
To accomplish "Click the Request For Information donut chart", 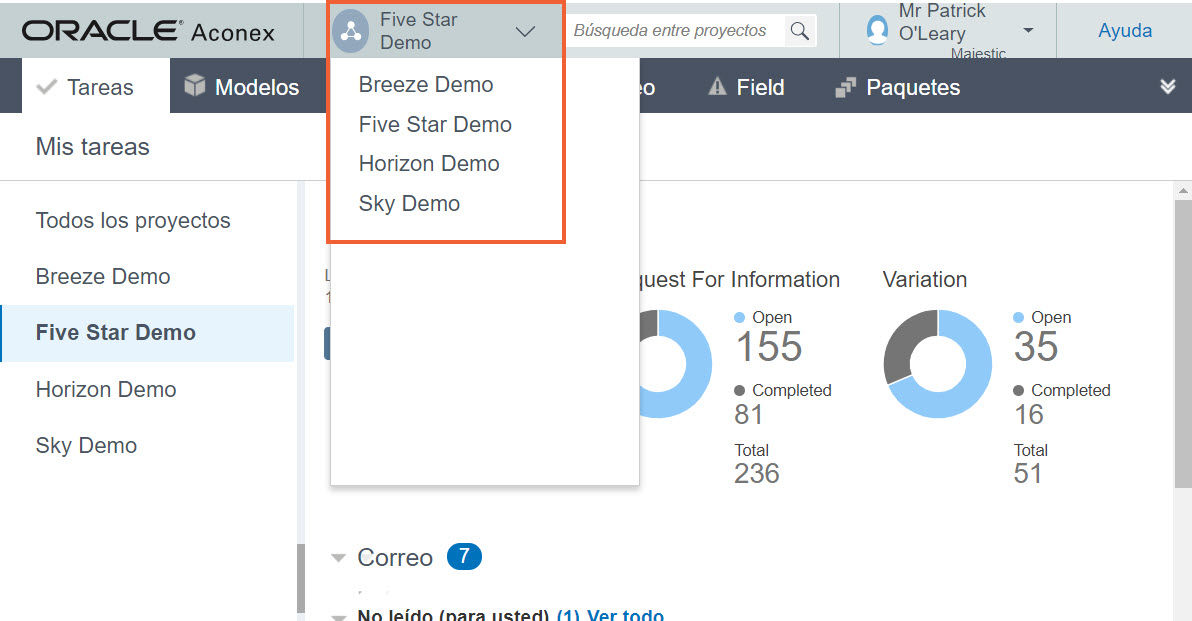I will [x=678, y=363].
